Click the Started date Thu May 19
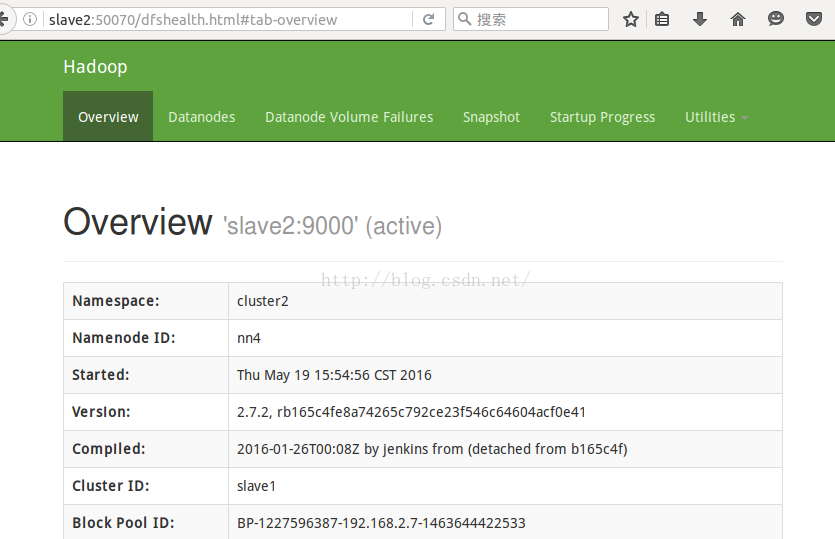Image resolution: width=835 pixels, height=539 pixels. (x=334, y=375)
